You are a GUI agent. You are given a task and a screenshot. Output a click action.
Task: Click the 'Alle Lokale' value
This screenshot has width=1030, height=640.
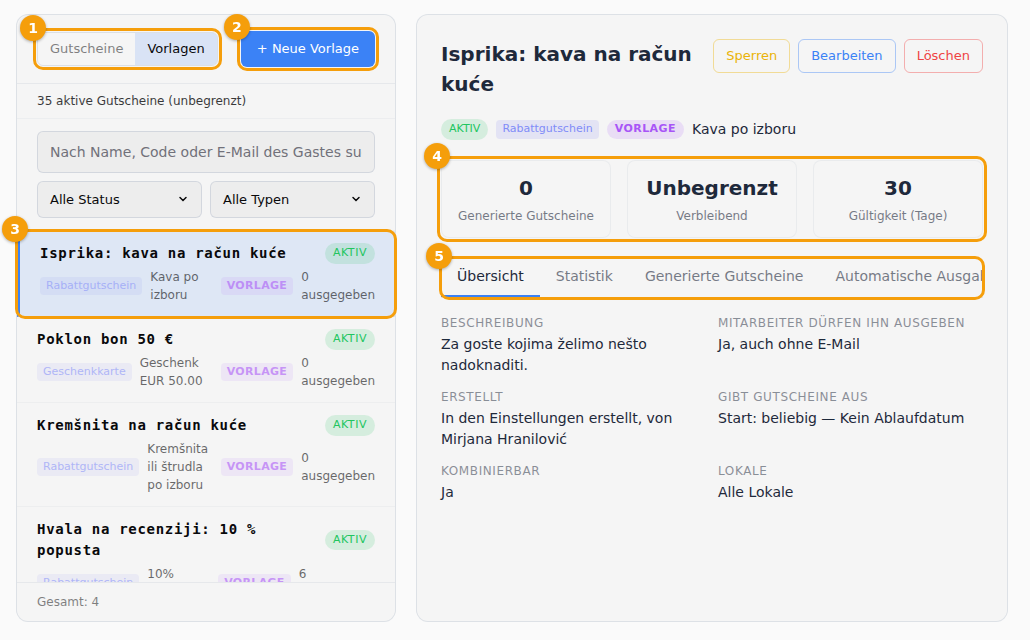point(755,492)
